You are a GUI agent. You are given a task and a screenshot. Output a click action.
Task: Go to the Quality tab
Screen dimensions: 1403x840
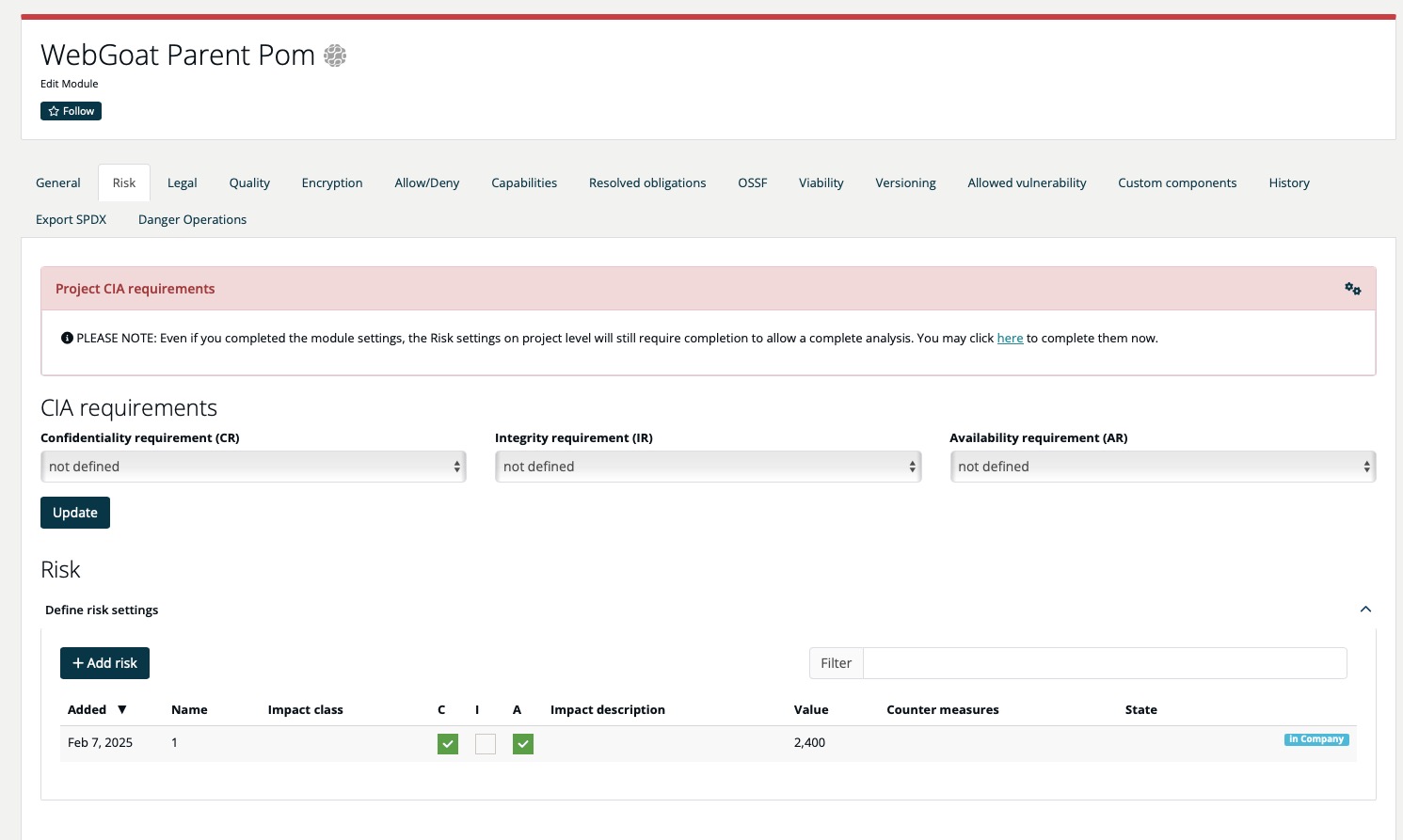tap(249, 182)
